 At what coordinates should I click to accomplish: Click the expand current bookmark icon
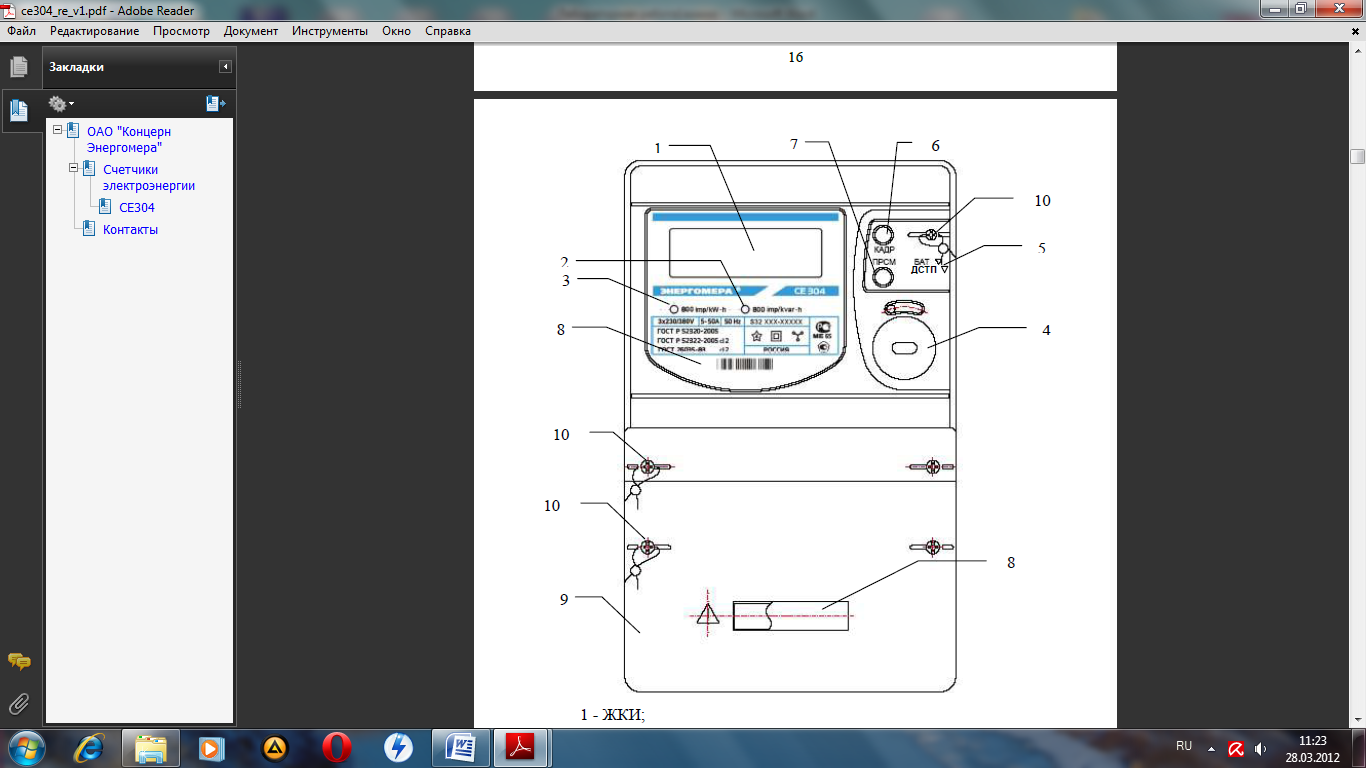coord(216,103)
